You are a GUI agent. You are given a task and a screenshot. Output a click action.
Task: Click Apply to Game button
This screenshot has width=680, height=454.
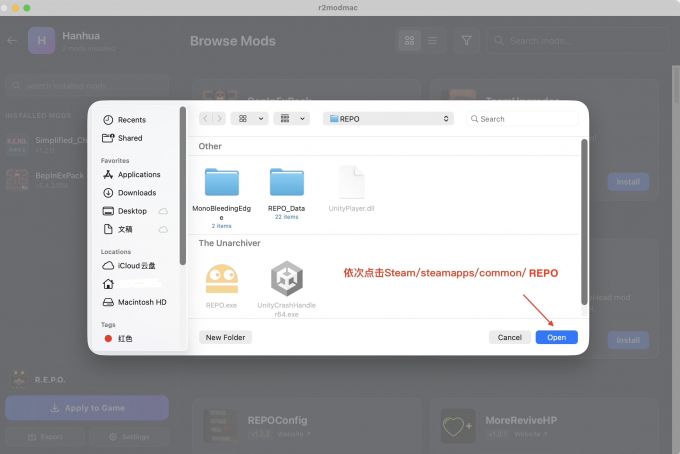coord(87,408)
